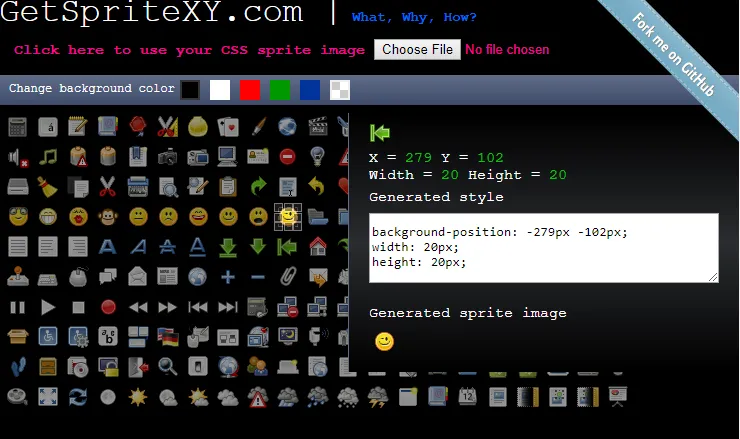Click the calendar 12 sprite icon
The width and height of the screenshot is (740, 439).
468,396
